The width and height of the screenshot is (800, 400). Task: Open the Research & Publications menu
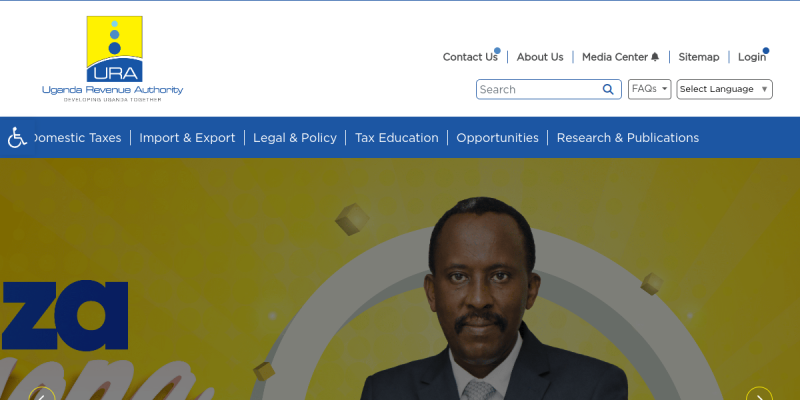pyautogui.click(x=628, y=138)
